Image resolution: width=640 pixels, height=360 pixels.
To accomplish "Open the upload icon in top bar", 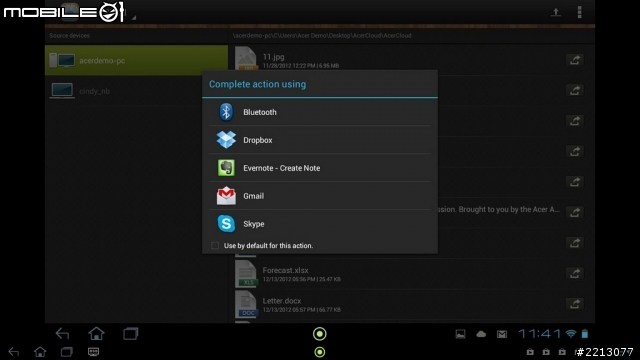I will coord(556,12).
